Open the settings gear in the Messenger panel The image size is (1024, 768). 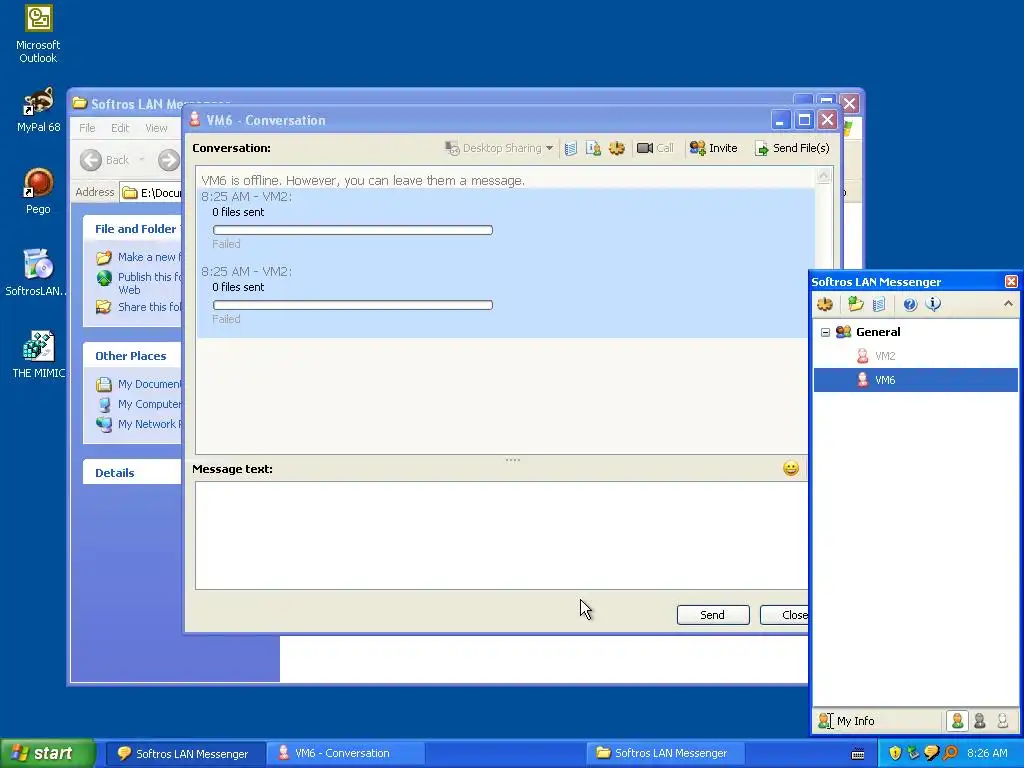[x=825, y=304]
